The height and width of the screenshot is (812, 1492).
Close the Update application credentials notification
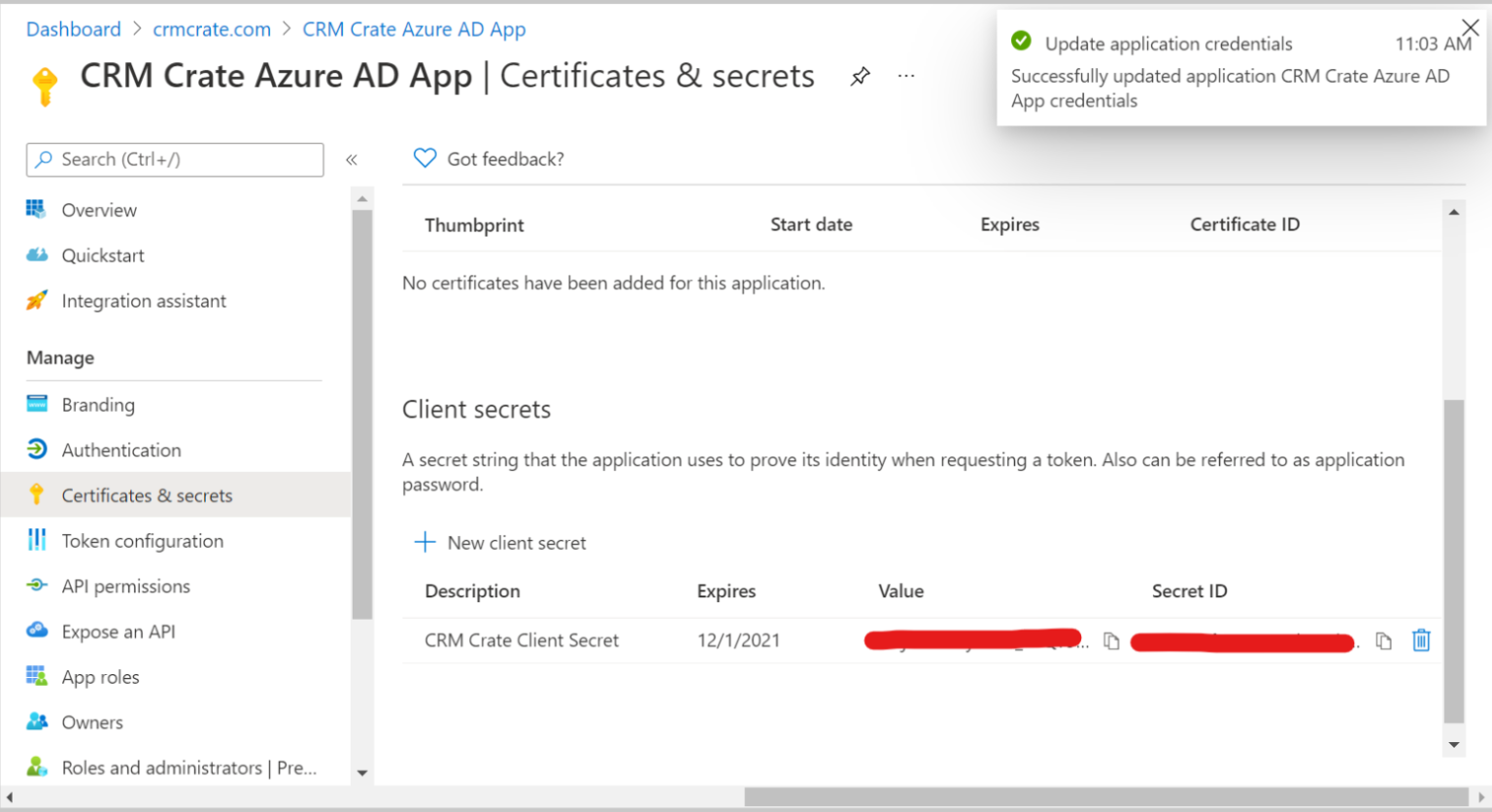coord(1471,27)
